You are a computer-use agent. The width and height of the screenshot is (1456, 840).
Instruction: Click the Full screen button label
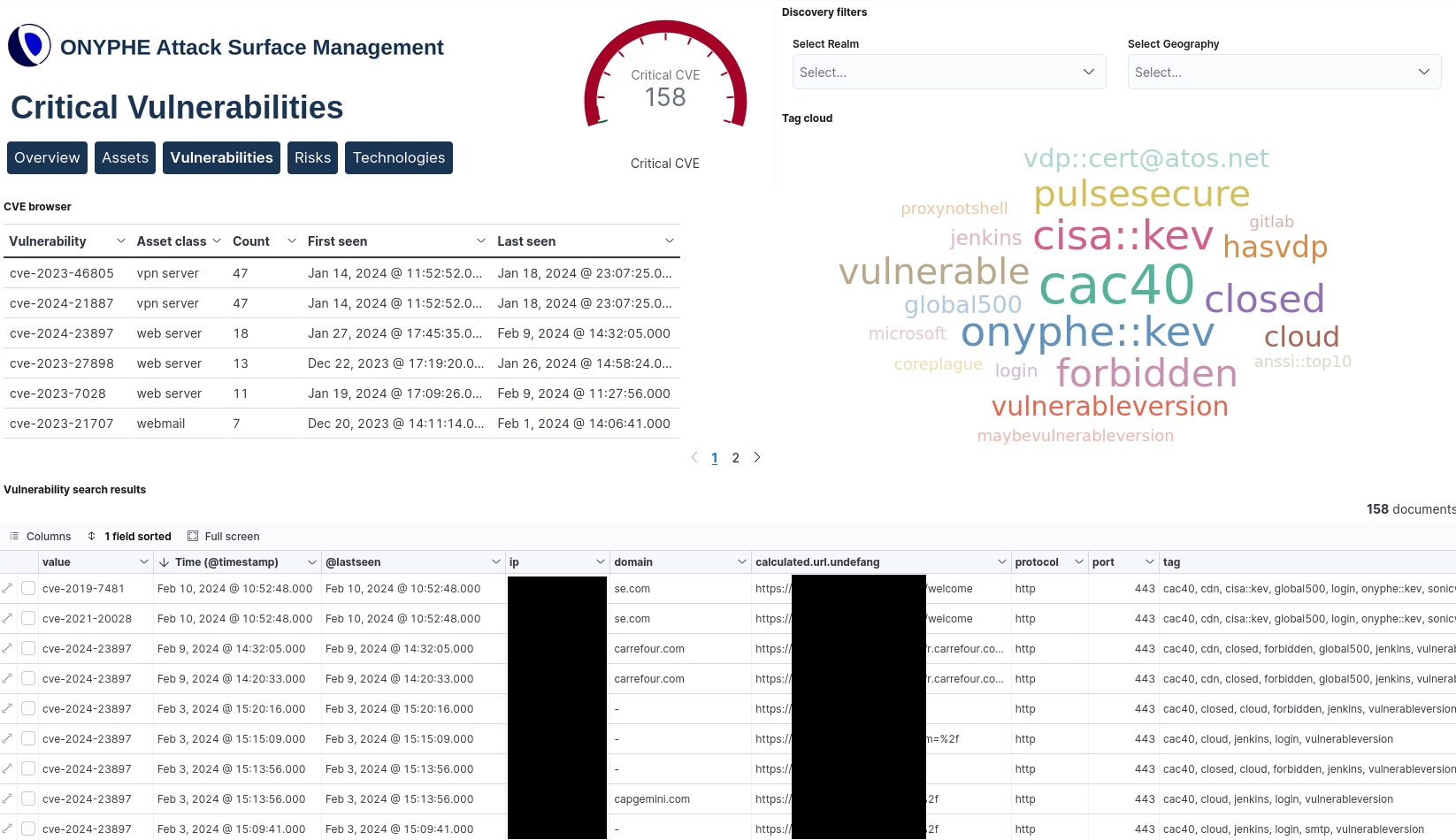(232, 536)
